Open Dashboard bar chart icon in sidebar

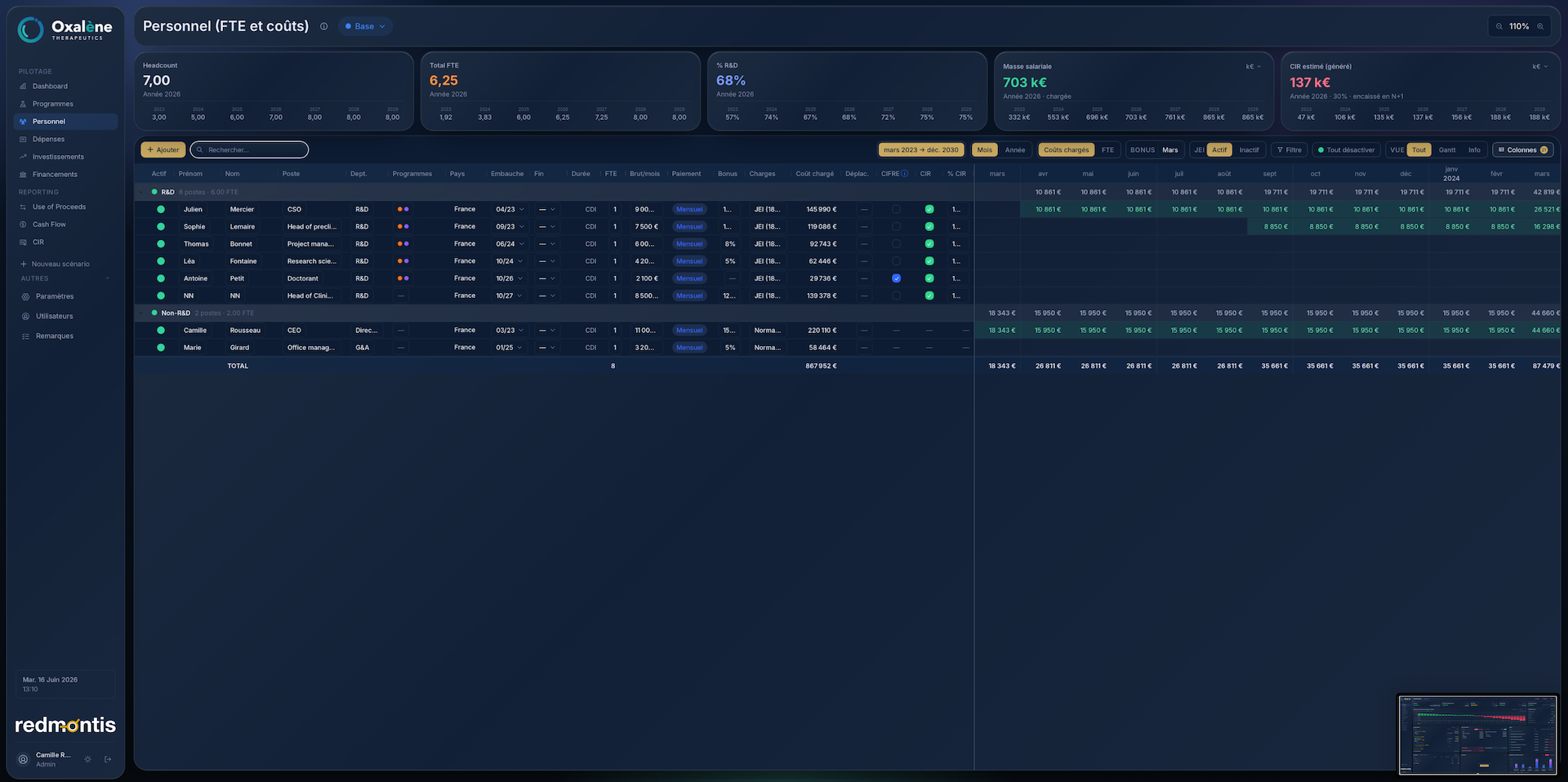click(x=23, y=87)
